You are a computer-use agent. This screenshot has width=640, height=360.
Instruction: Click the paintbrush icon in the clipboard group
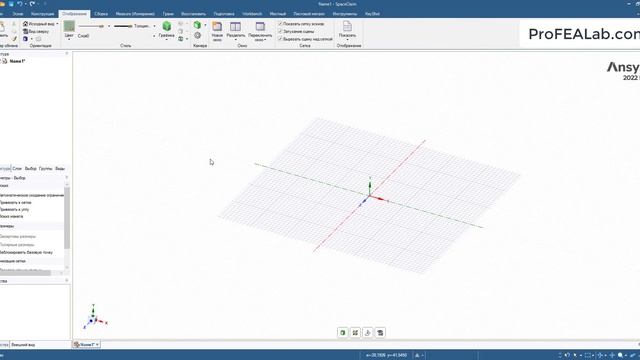click(x=14, y=39)
